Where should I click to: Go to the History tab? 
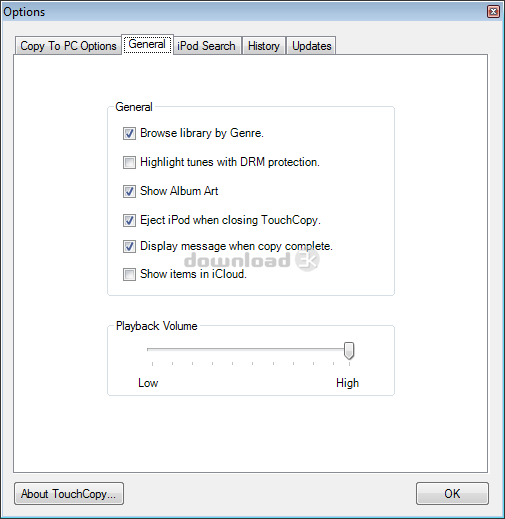pyautogui.click(x=264, y=46)
